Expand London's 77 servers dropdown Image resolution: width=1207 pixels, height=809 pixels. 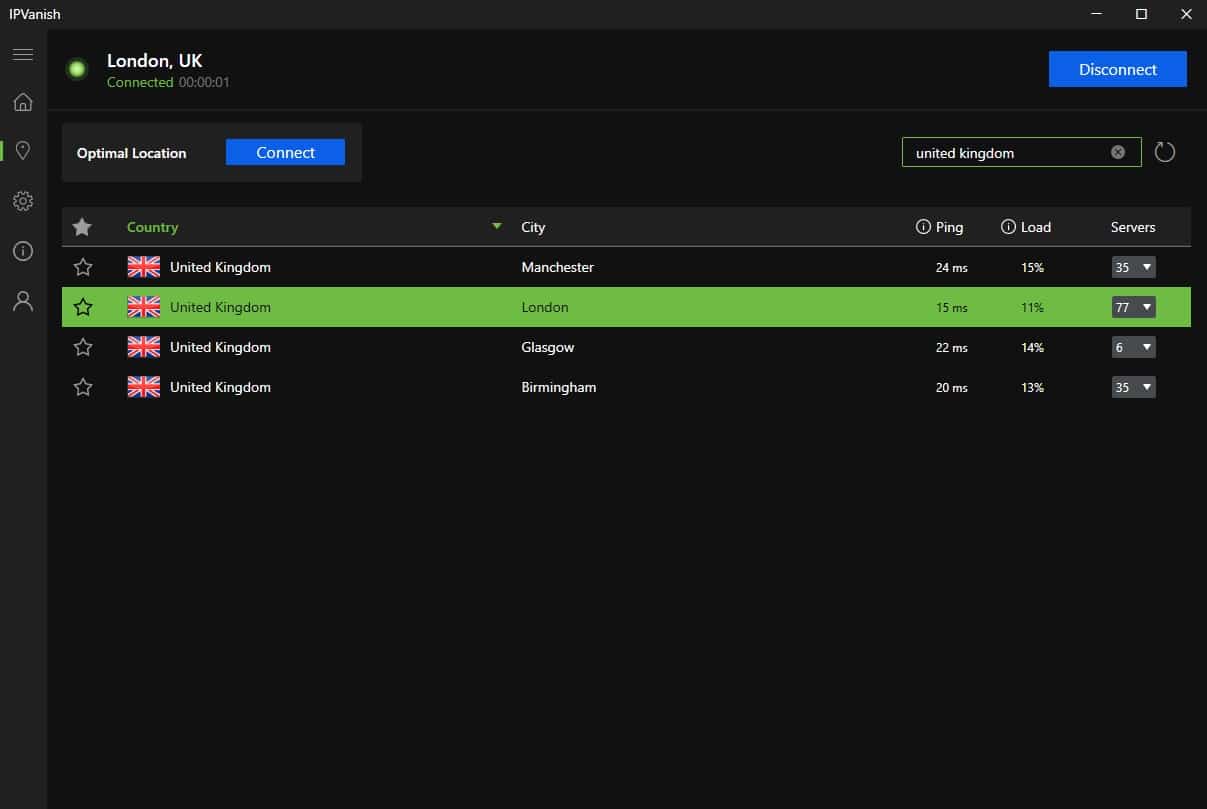(1134, 307)
